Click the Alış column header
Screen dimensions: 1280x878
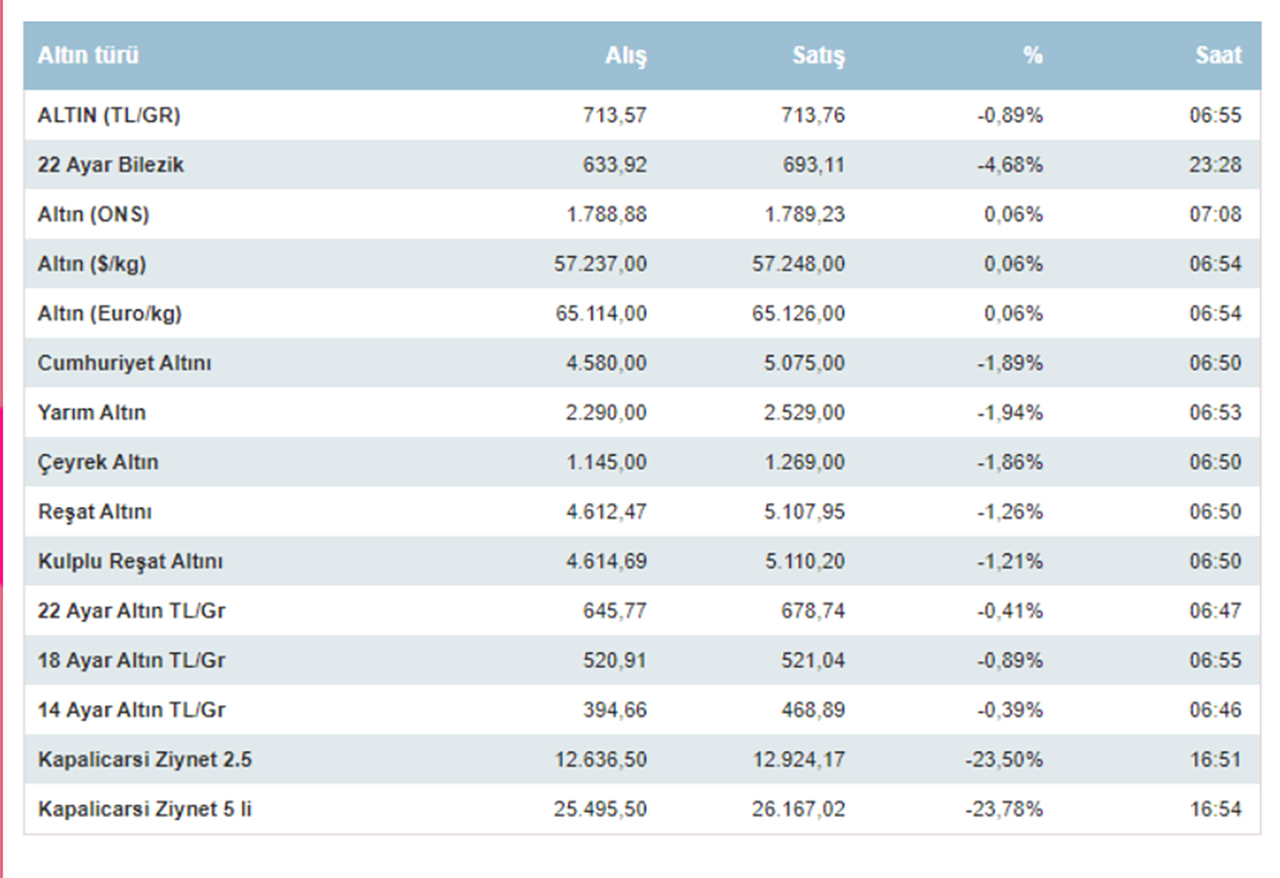626,56
